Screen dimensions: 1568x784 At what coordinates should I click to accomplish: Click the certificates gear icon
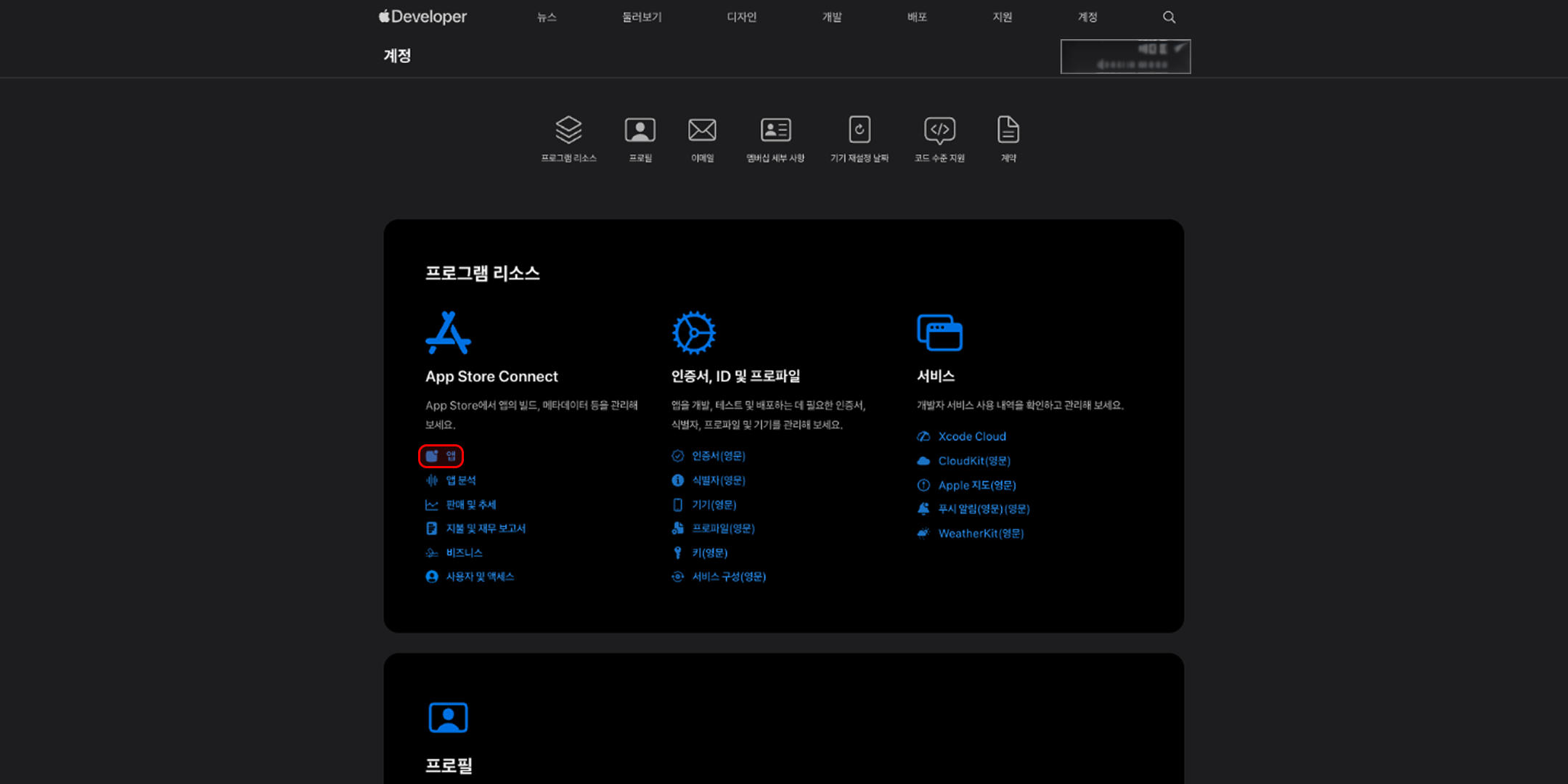(x=694, y=332)
